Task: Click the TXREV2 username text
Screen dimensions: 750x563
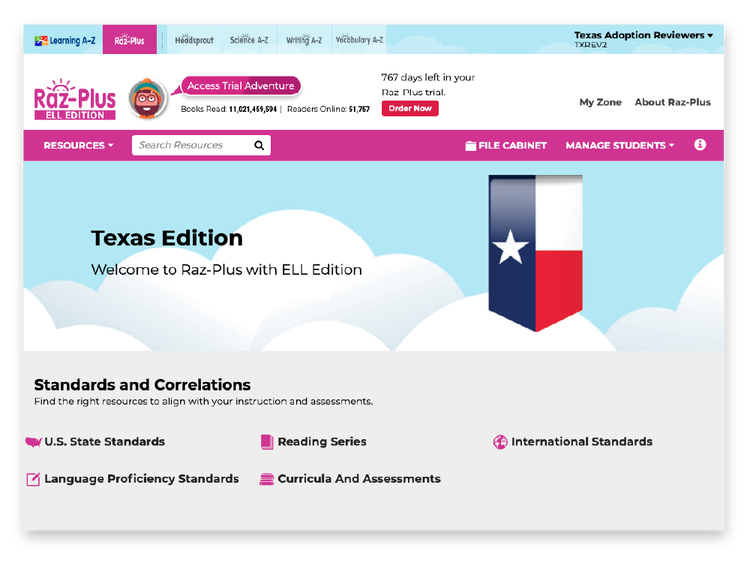Action: point(591,45)
